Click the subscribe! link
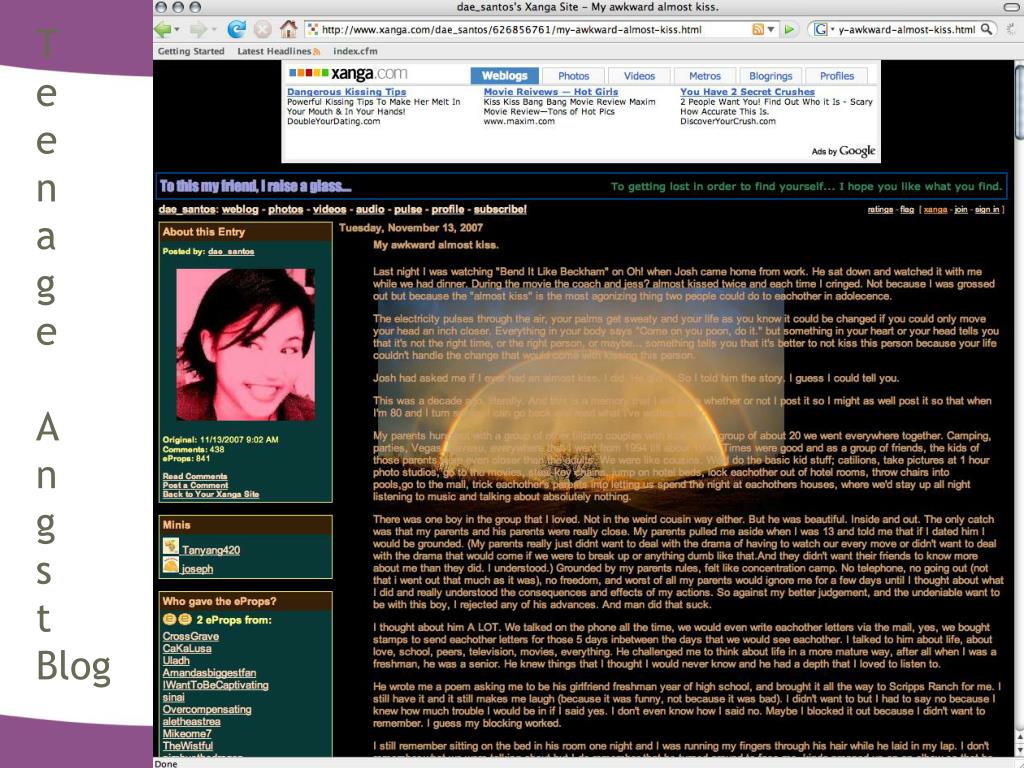 [x=500, y=210]
